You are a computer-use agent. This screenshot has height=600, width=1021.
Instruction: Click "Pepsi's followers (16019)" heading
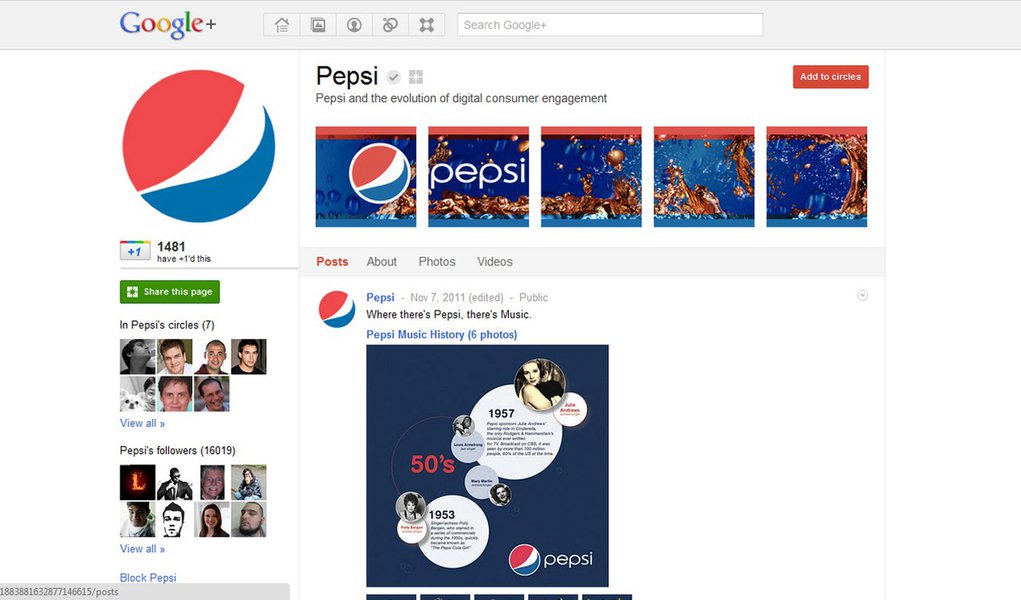pyautogui.click(x=177, y=451)
